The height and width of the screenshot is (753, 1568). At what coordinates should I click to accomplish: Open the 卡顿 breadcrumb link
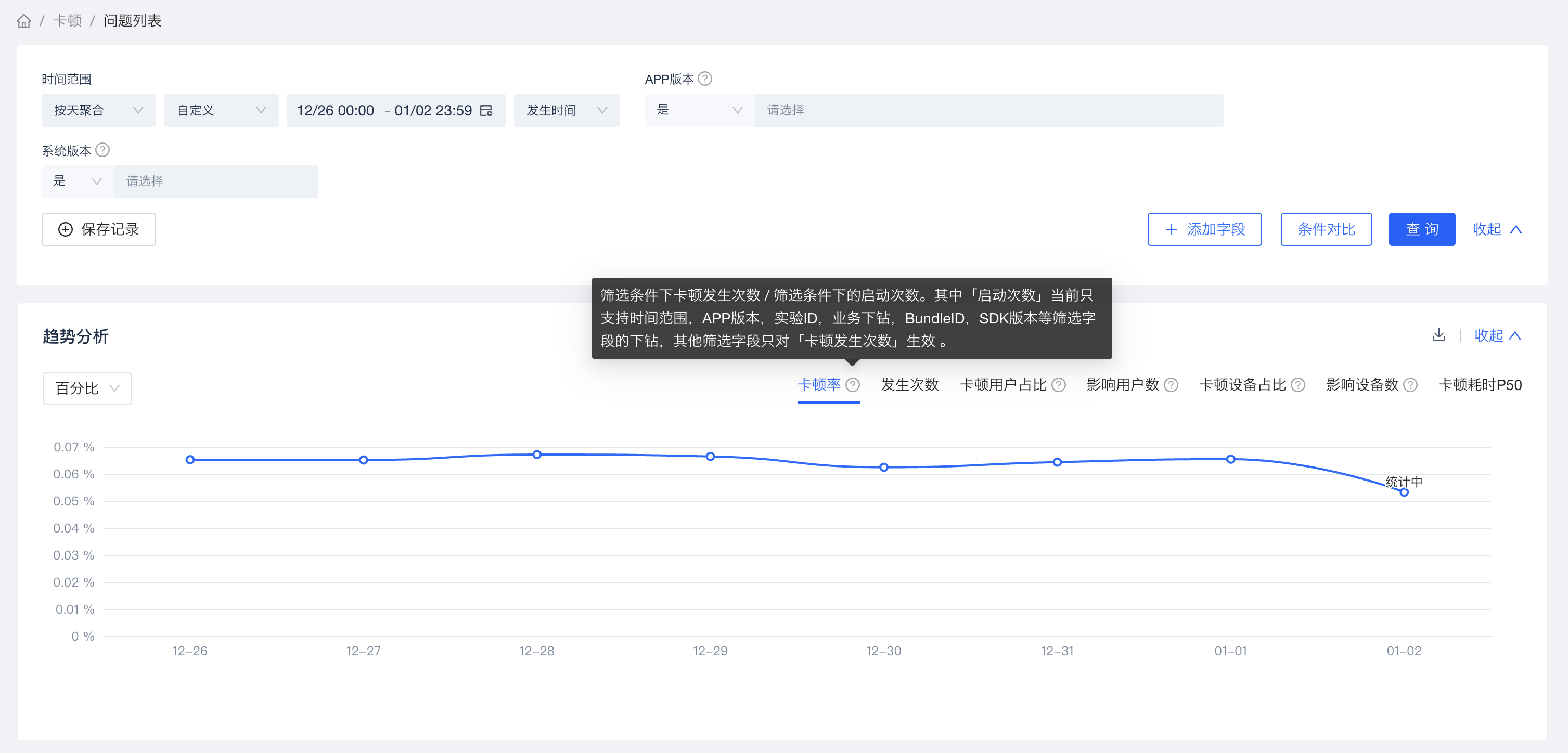(67, 21)
